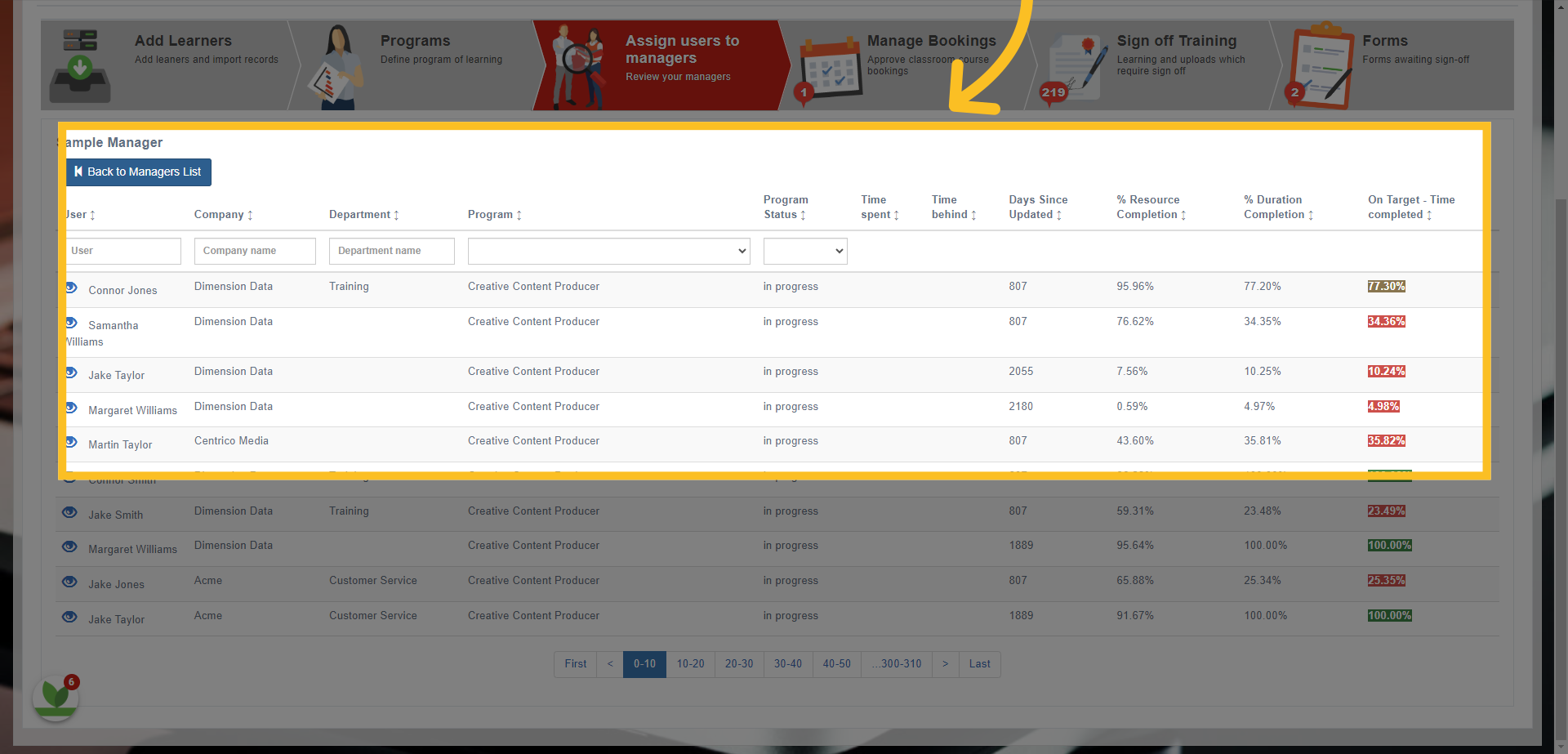Go to page 10-20

(x=690, y=664)
